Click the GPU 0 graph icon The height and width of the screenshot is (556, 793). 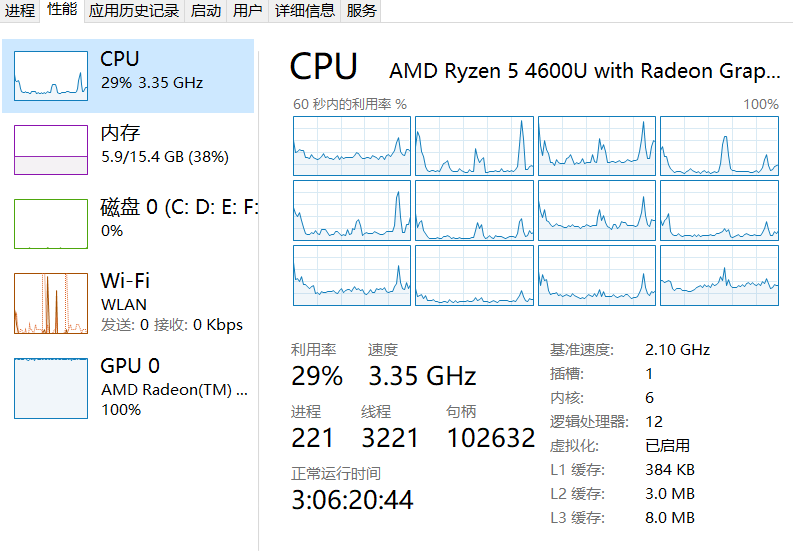(50, 388)
